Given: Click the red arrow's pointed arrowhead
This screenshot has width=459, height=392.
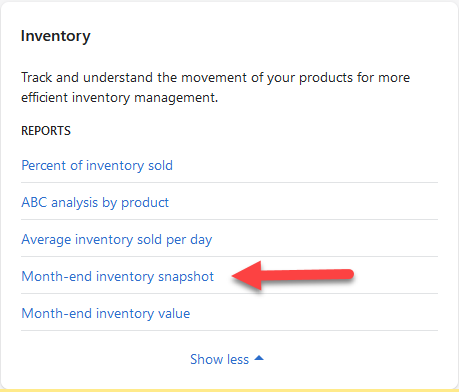Looking at the screenshot, I should 246,275.
